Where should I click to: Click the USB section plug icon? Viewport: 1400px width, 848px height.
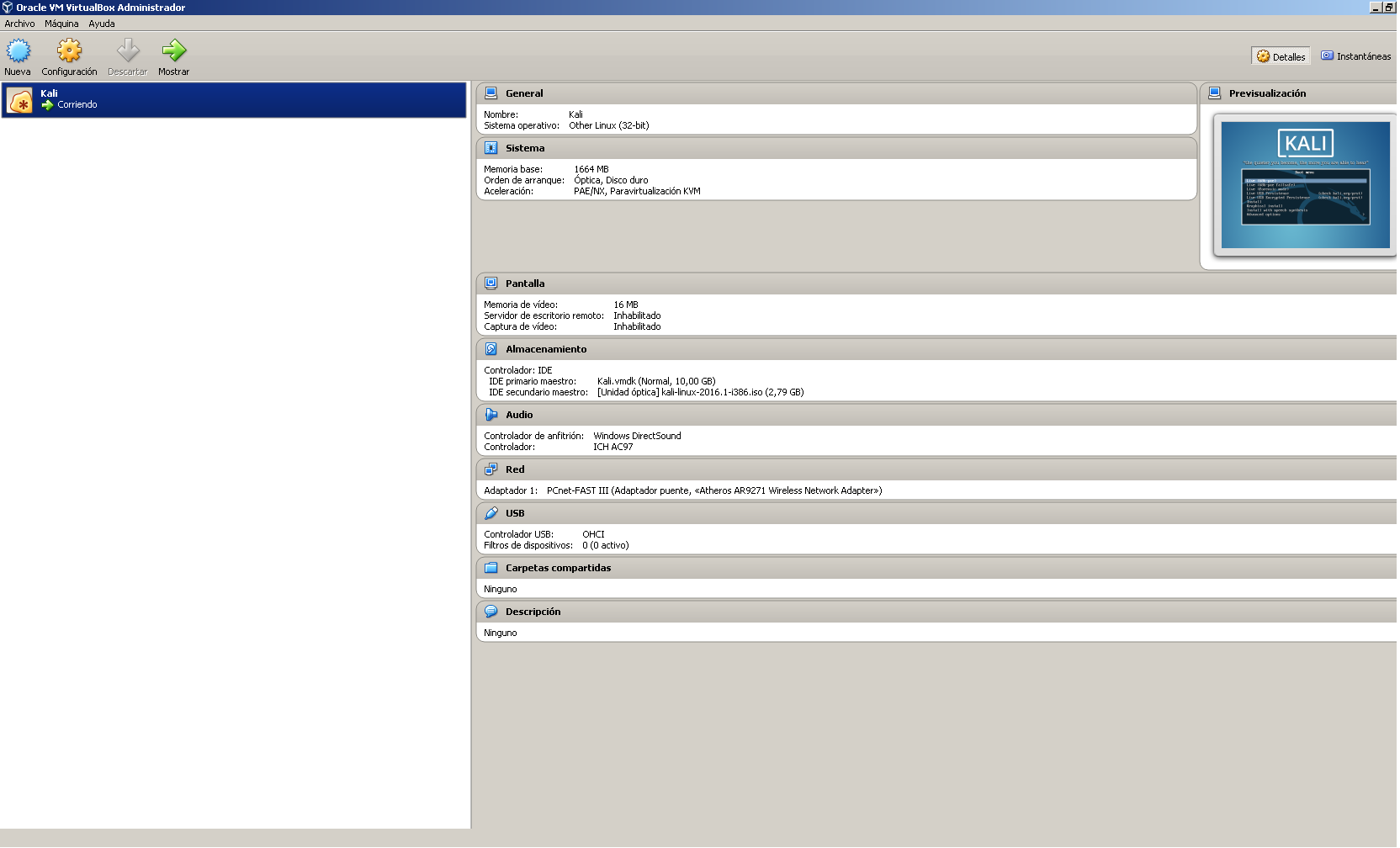[x=491, y=513]
